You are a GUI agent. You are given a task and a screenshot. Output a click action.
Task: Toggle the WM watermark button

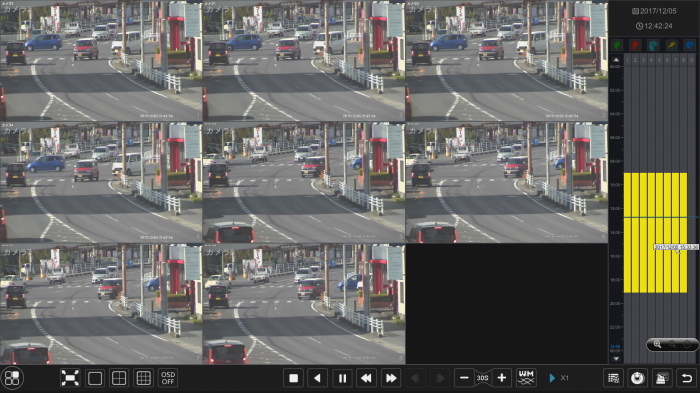point(526,378)
